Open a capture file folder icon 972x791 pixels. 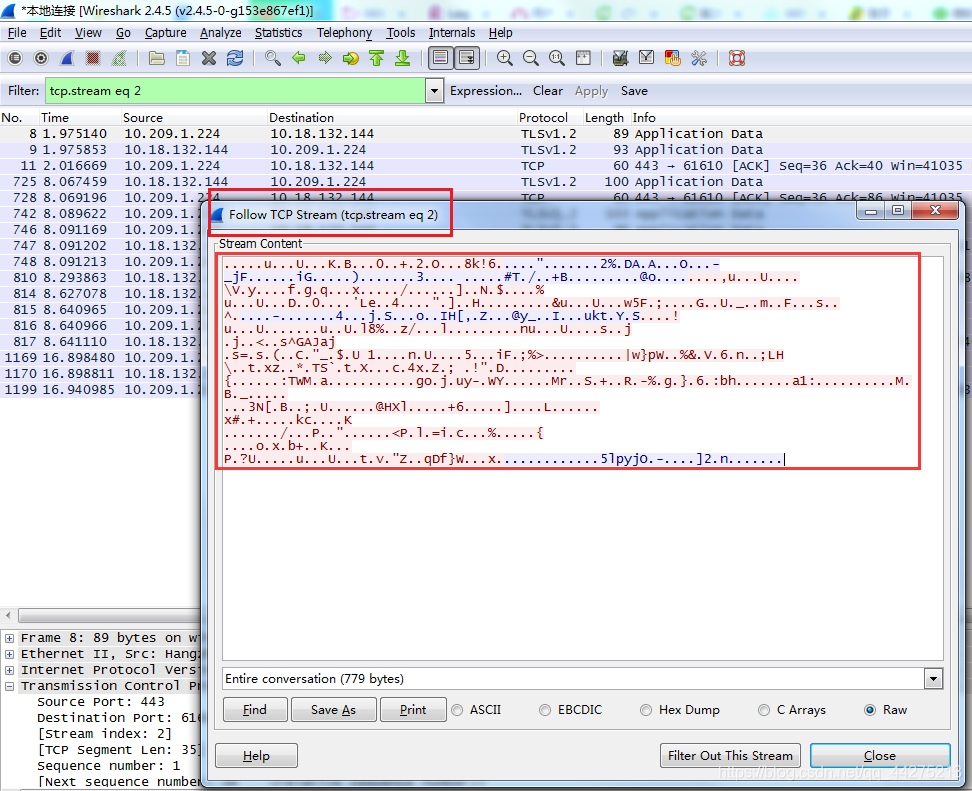click(x=157, y=58)
